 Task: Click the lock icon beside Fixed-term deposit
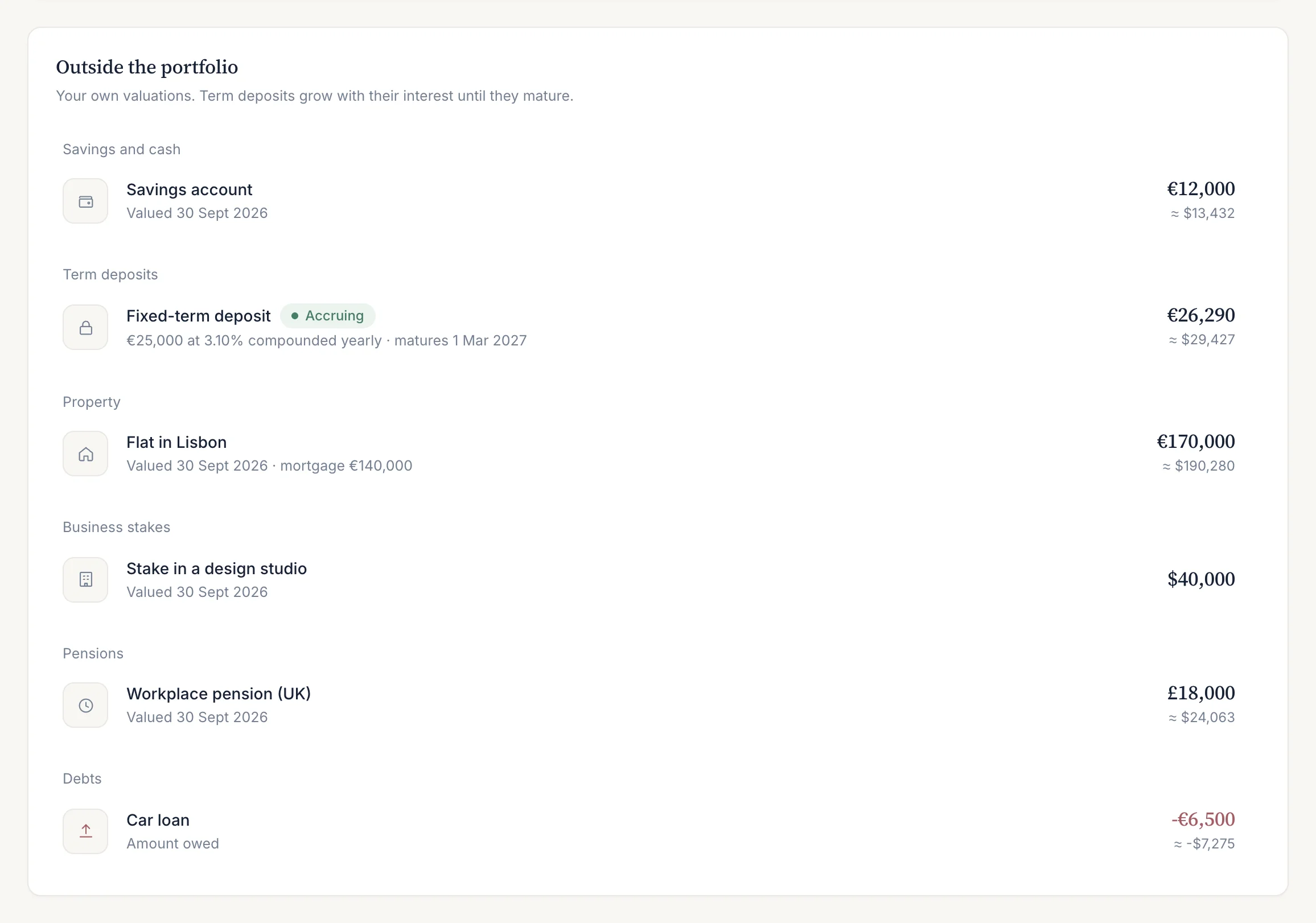click(85, 327)
